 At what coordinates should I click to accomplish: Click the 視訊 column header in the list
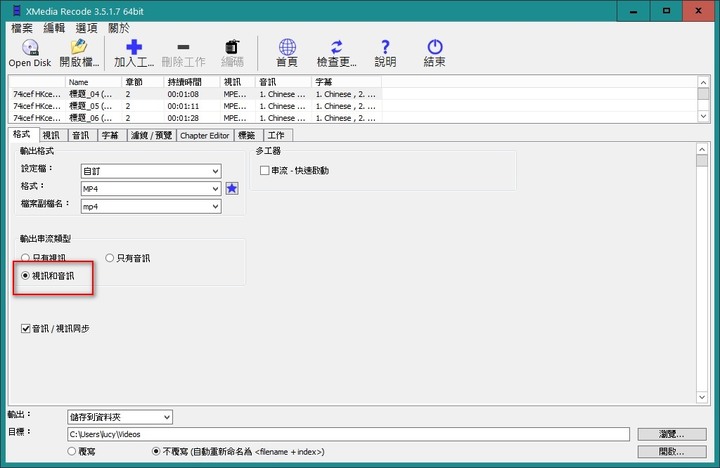[237, 82]
